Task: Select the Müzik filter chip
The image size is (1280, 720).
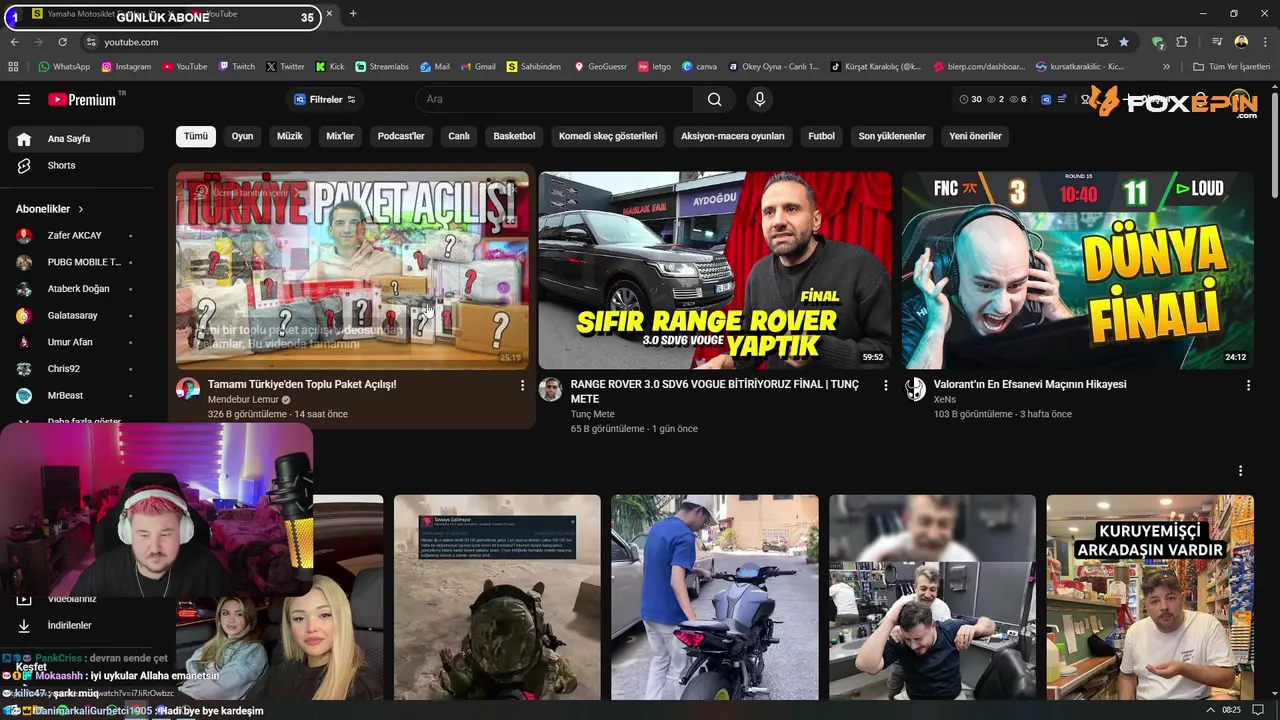Action: tap(289, 136)
